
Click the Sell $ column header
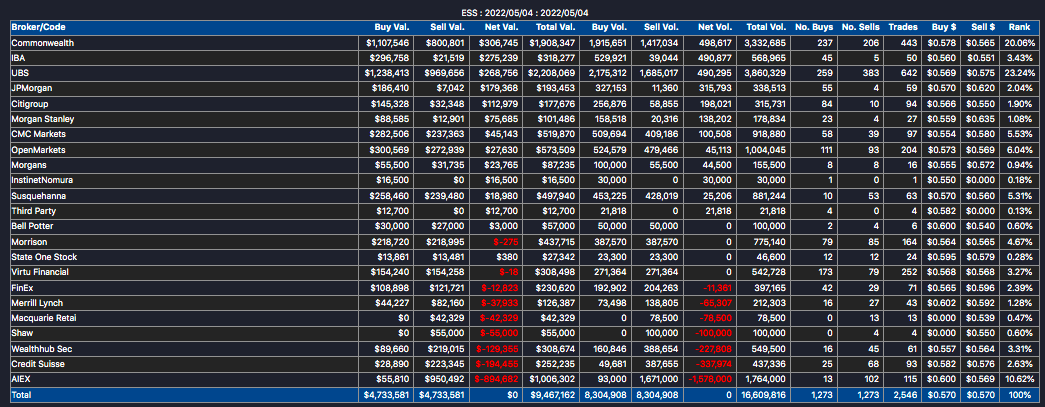(983, 27)
